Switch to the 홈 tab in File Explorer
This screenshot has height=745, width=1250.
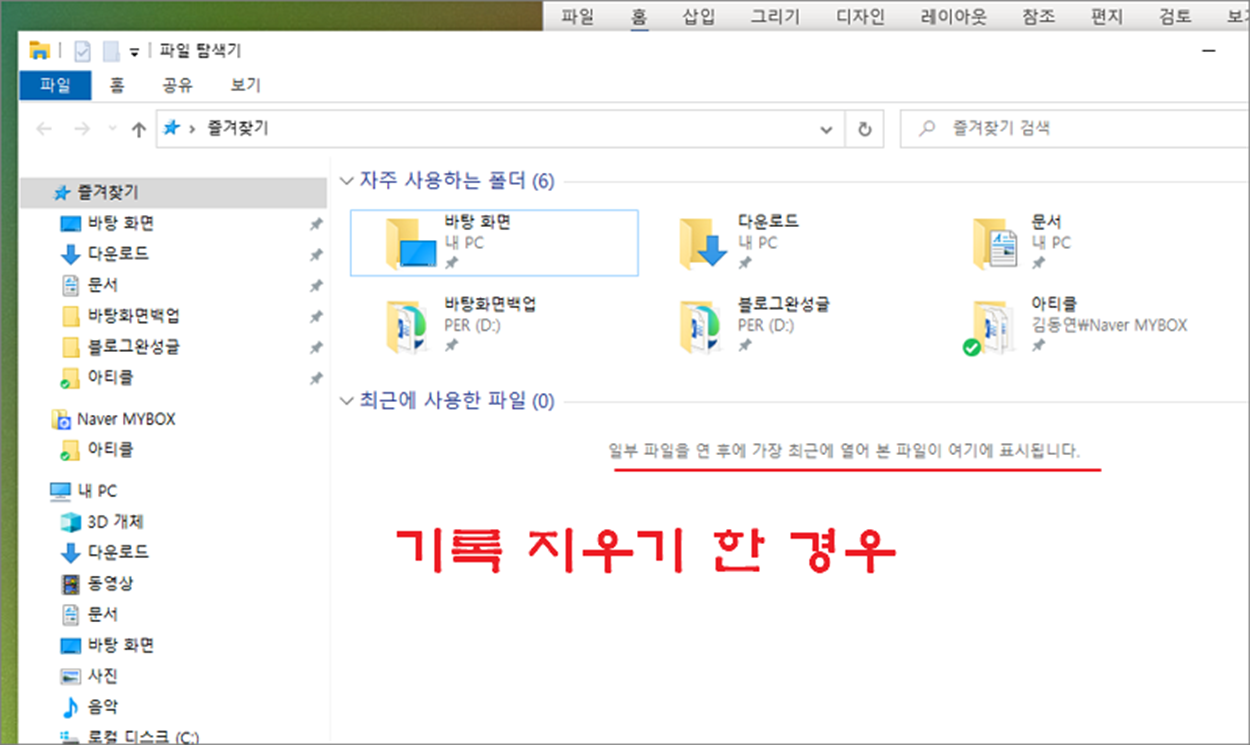[117, 86]
